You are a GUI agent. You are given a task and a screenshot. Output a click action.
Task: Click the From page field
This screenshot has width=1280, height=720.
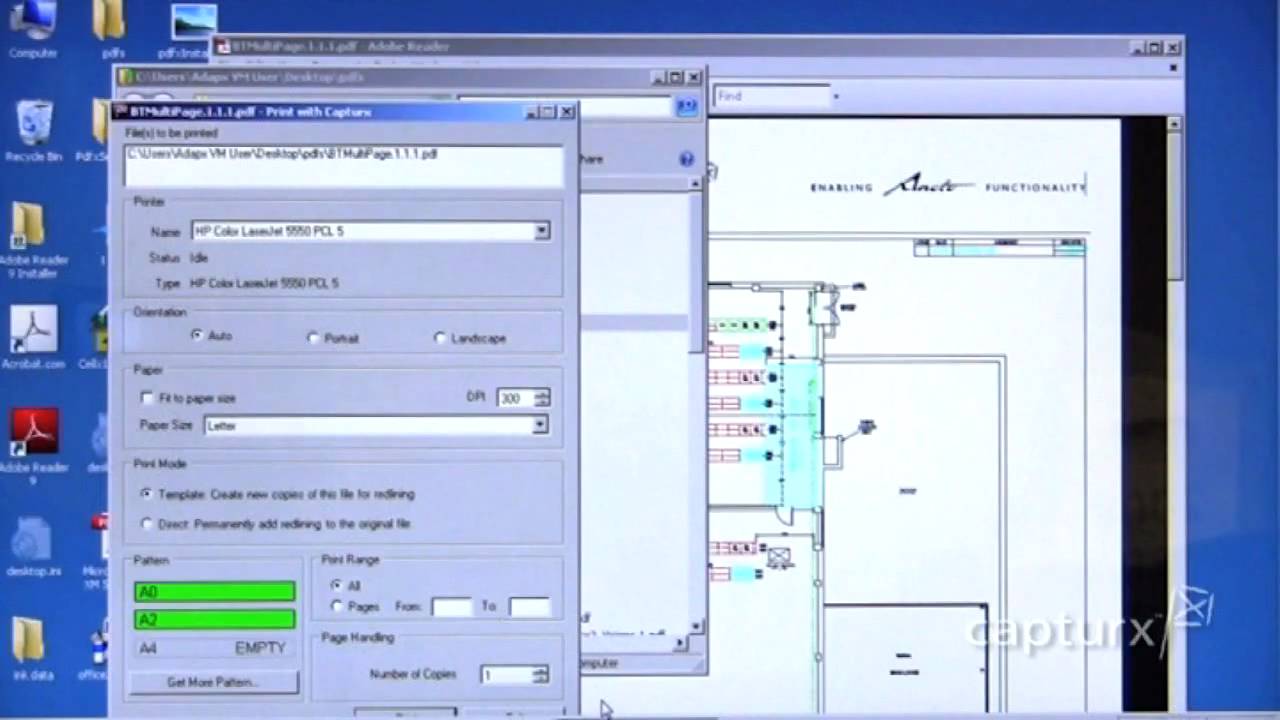451,607
